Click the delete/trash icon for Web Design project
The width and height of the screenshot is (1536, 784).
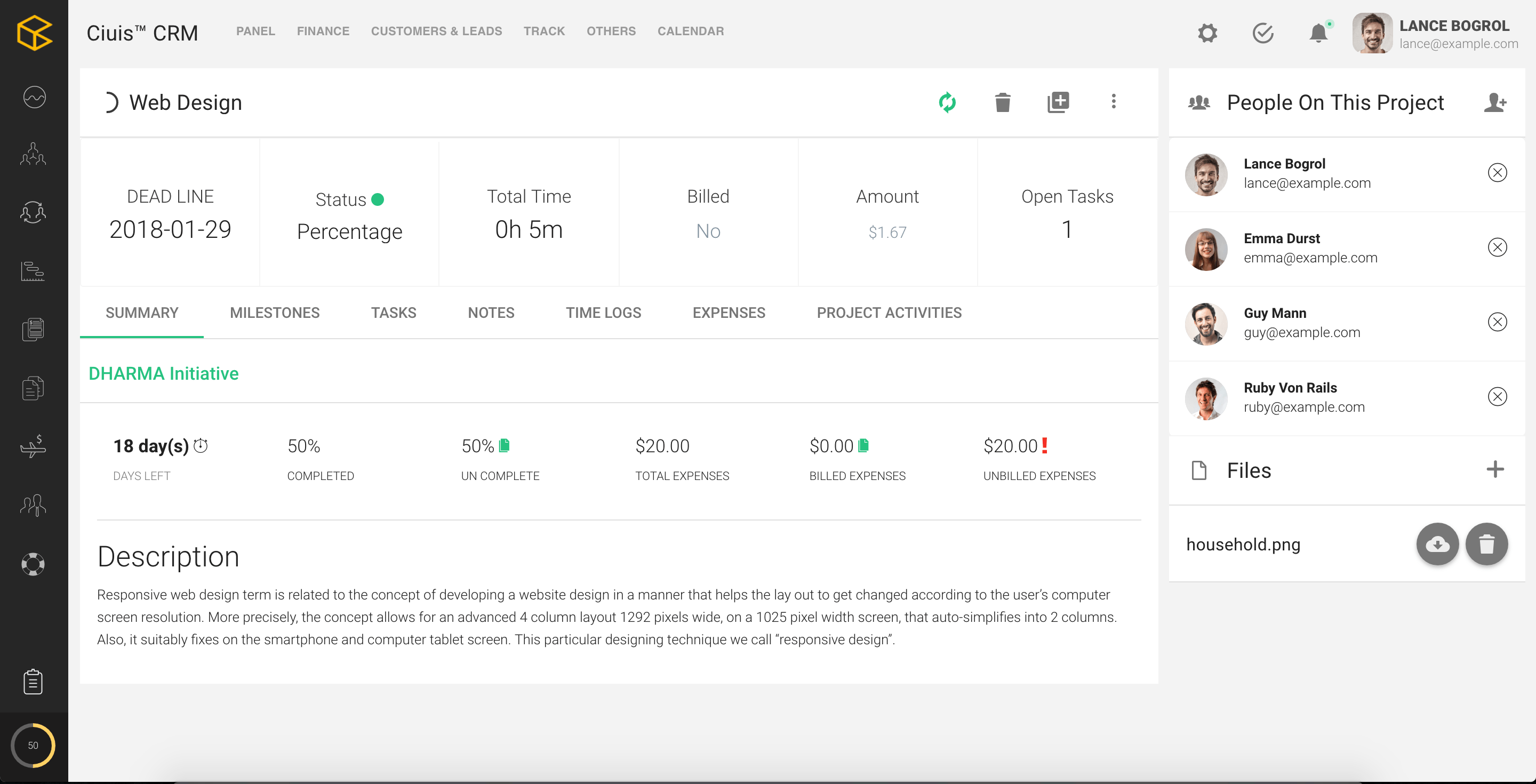click(1002, 102)
